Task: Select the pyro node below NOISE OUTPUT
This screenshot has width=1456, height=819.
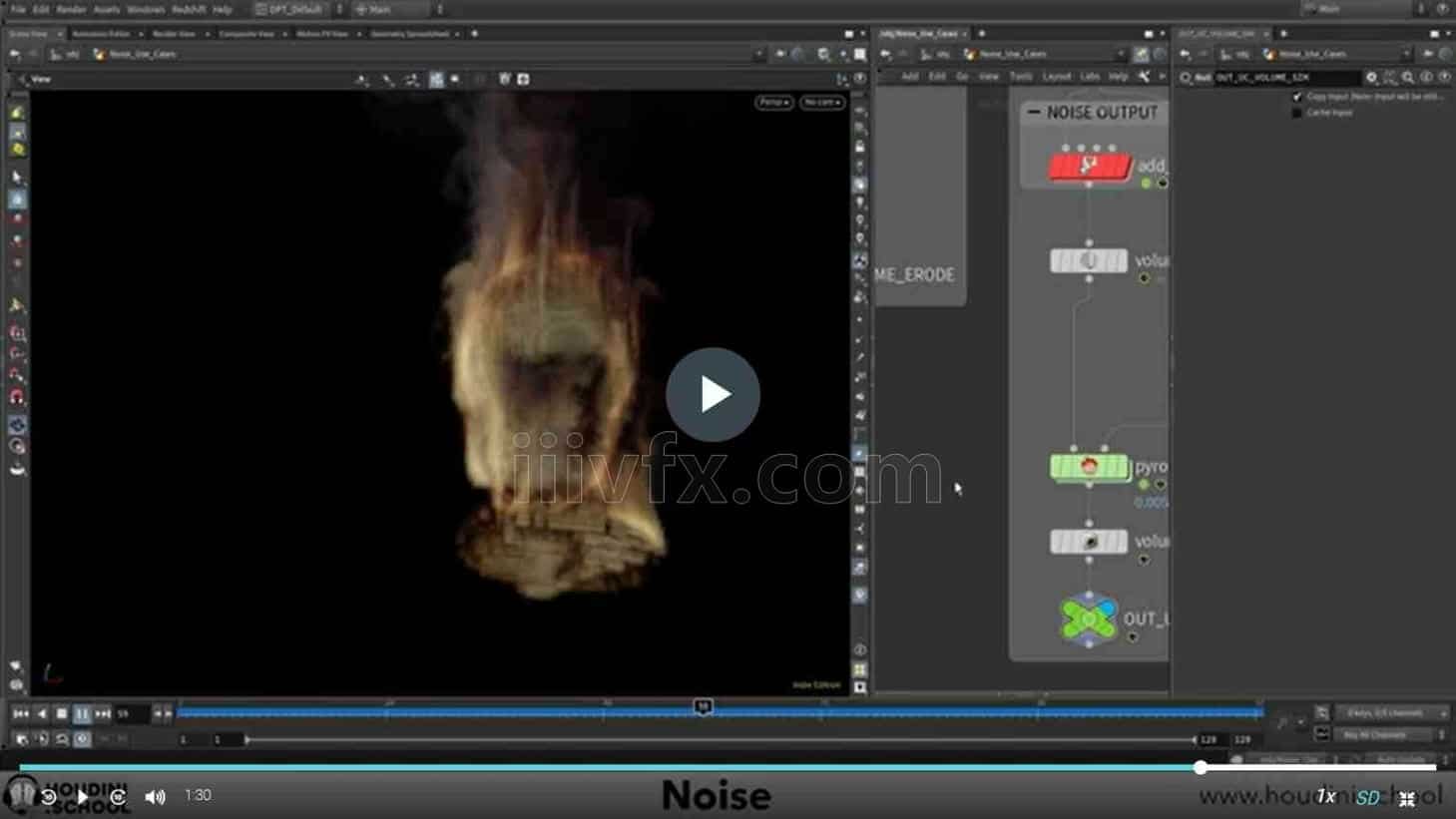Action: click(1088, 466)
